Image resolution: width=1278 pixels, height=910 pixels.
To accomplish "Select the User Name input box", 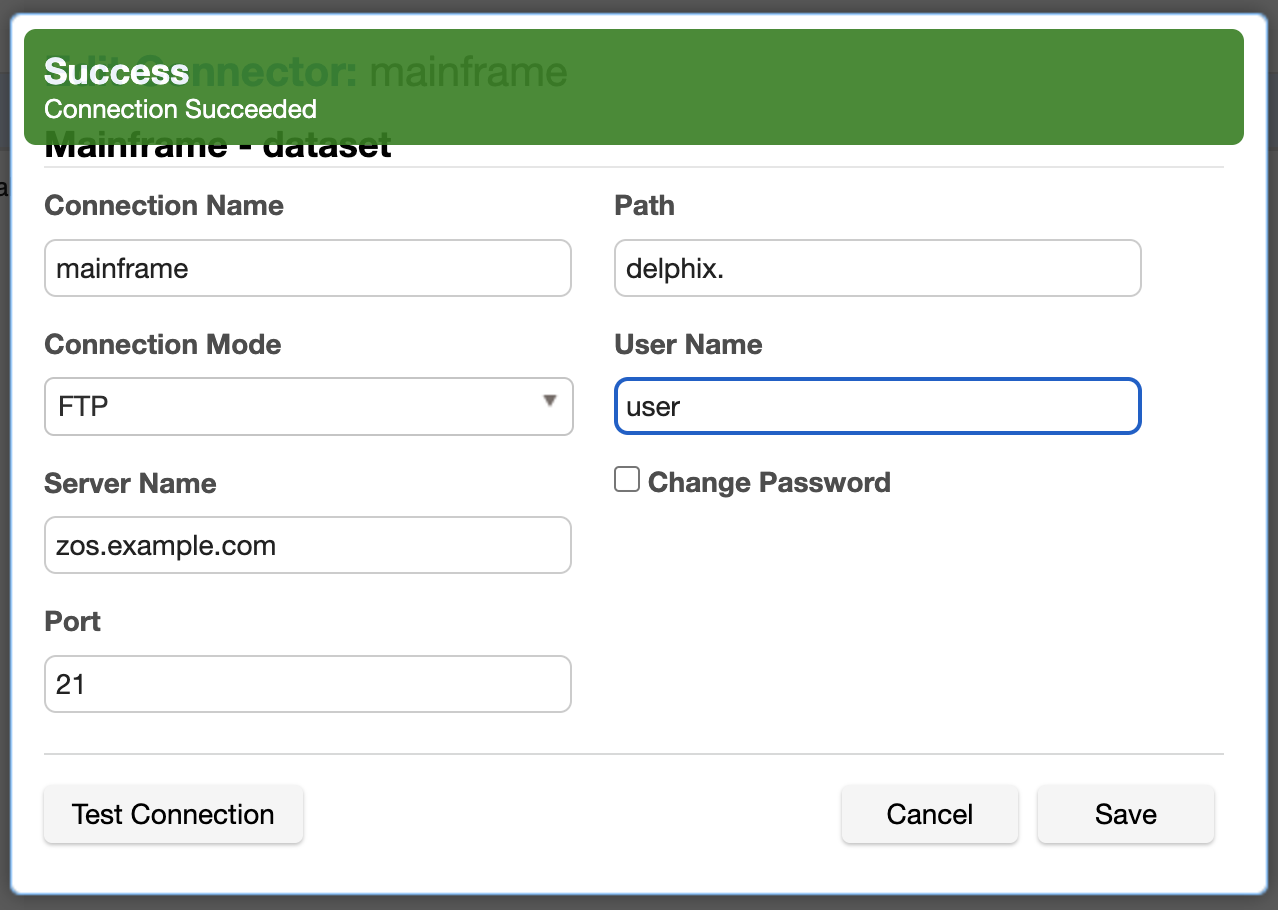I will (877, 406).
